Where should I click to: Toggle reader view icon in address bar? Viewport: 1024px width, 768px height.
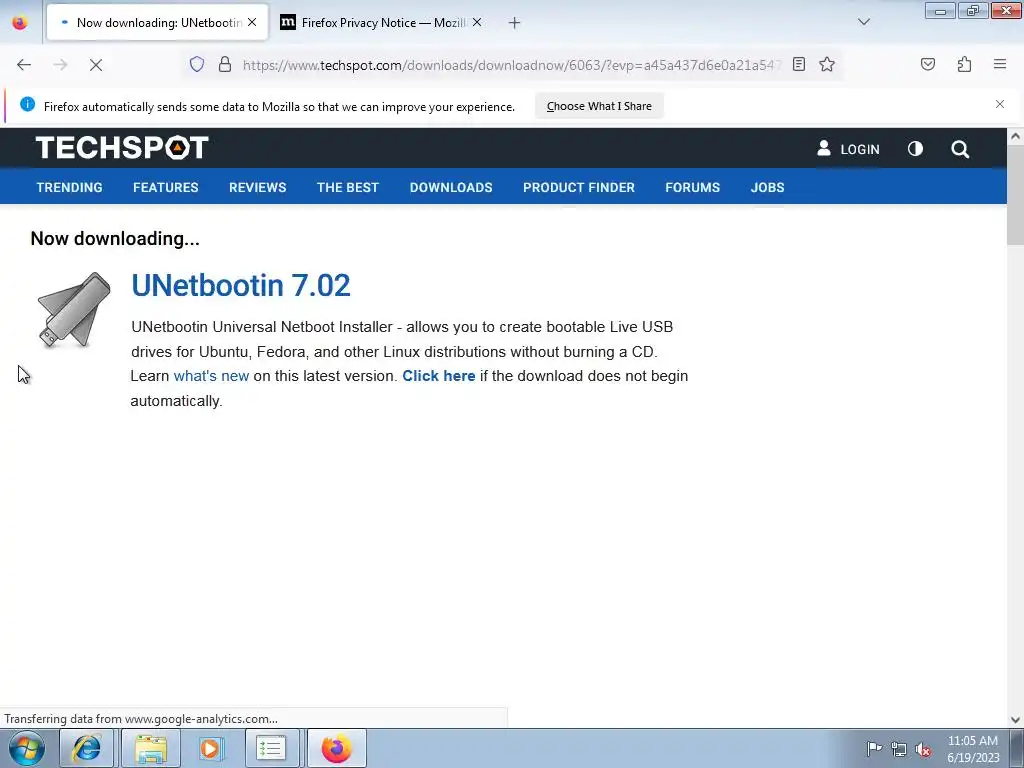tap(799, 64)
